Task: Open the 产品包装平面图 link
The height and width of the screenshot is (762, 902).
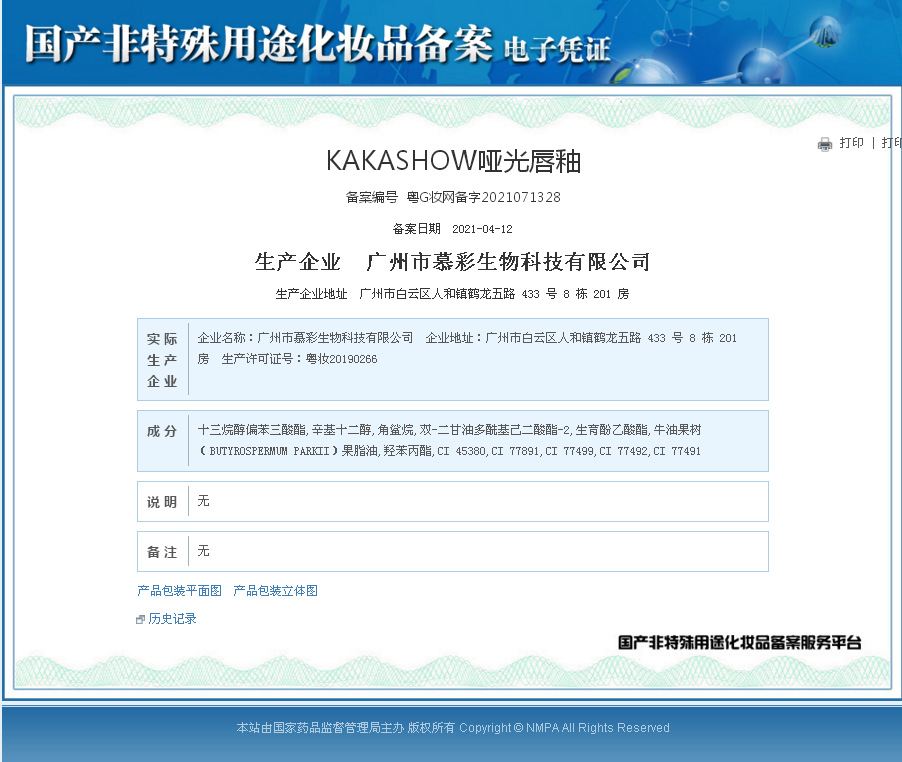Action: [178, 591]
